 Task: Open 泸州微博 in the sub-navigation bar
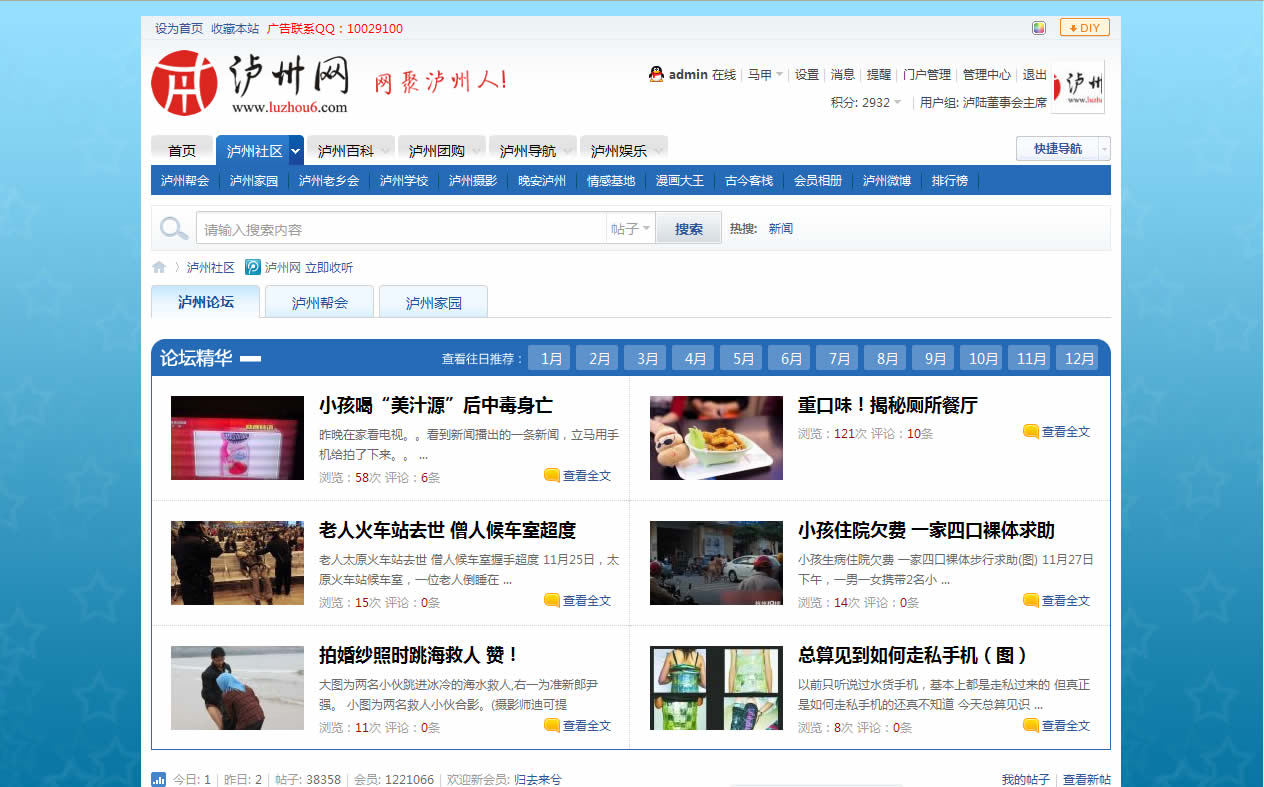[x=887, y=181]
